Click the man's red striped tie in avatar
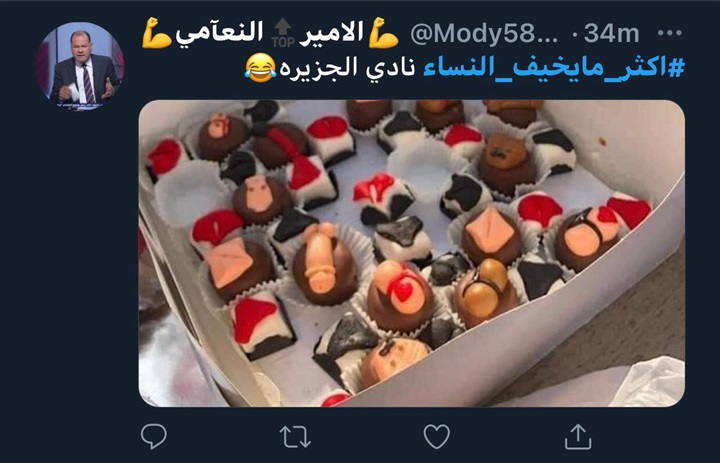This screenshot has height=463, width=720. tap(88, 83)
